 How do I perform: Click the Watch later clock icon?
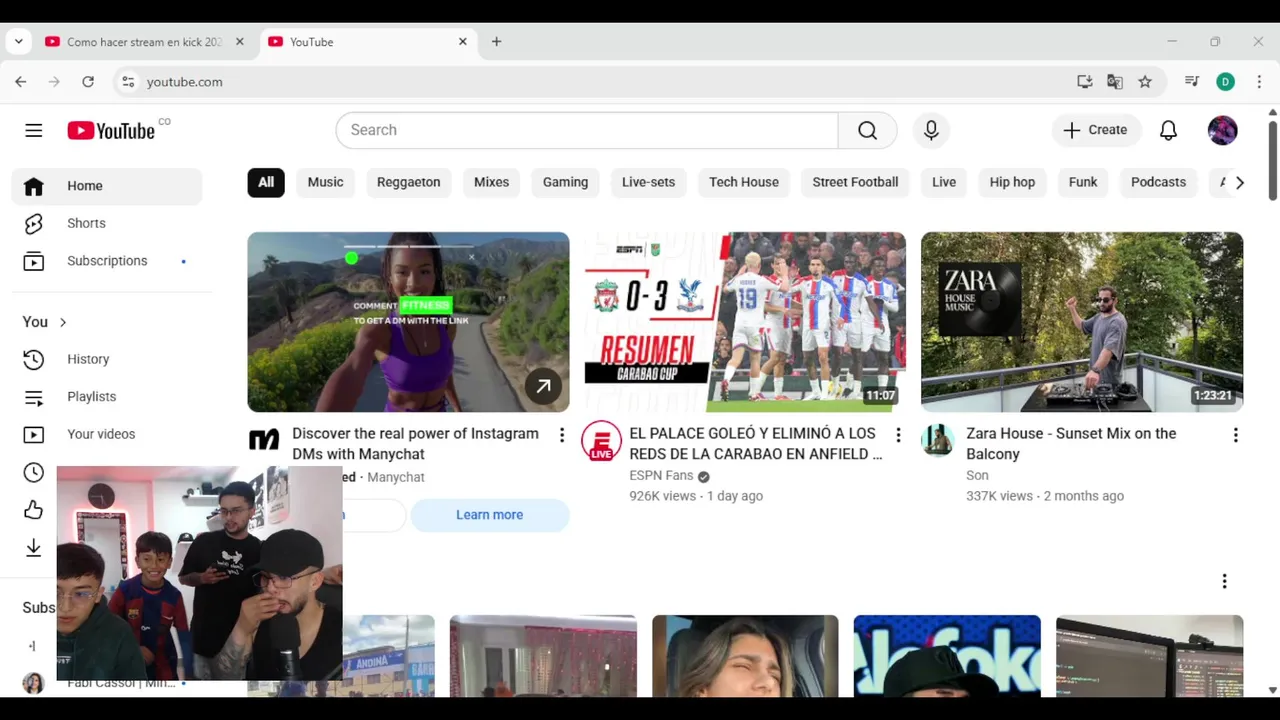click(x=34, y=472)
